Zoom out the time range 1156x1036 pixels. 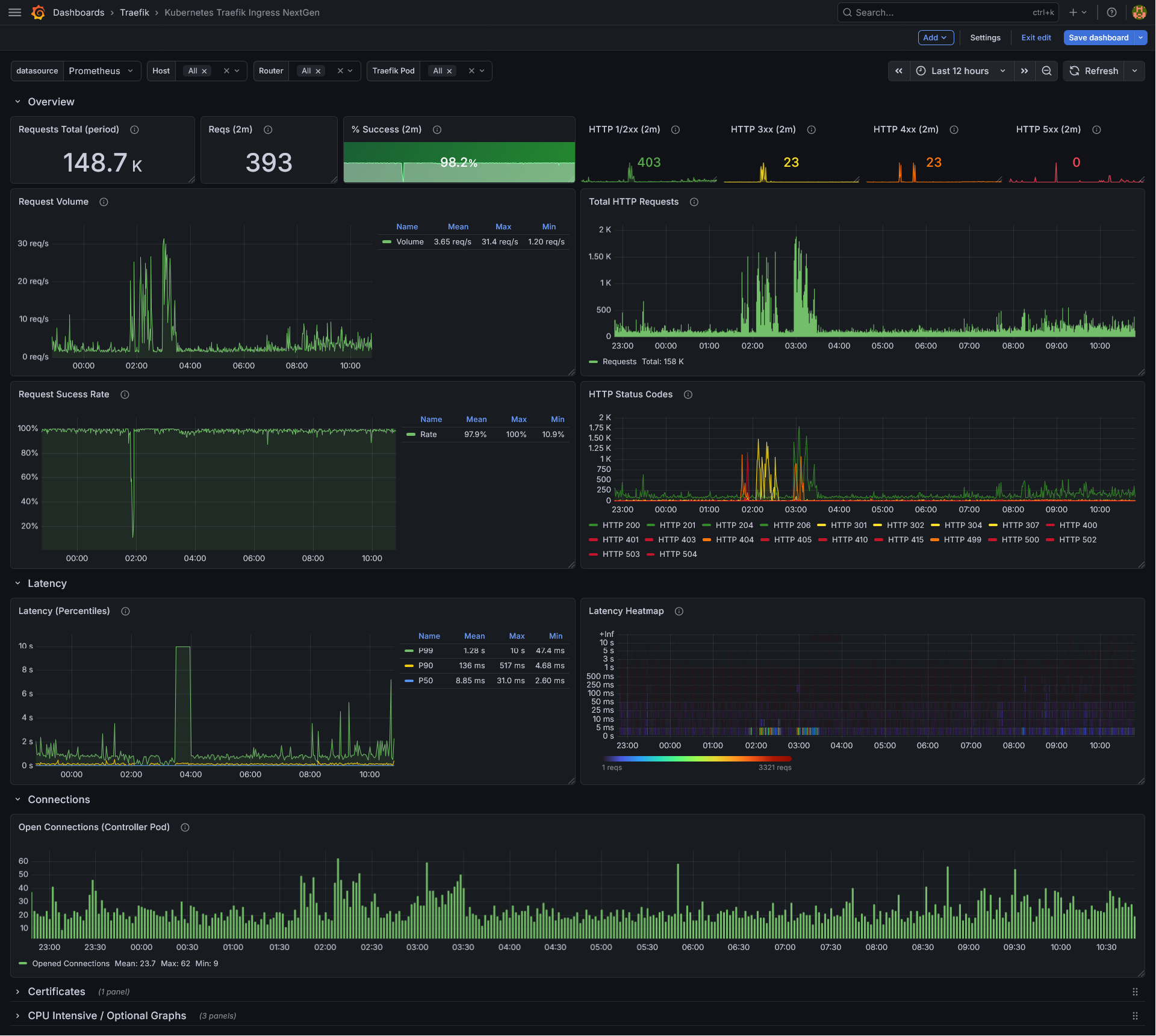(x=1047, y=71)
